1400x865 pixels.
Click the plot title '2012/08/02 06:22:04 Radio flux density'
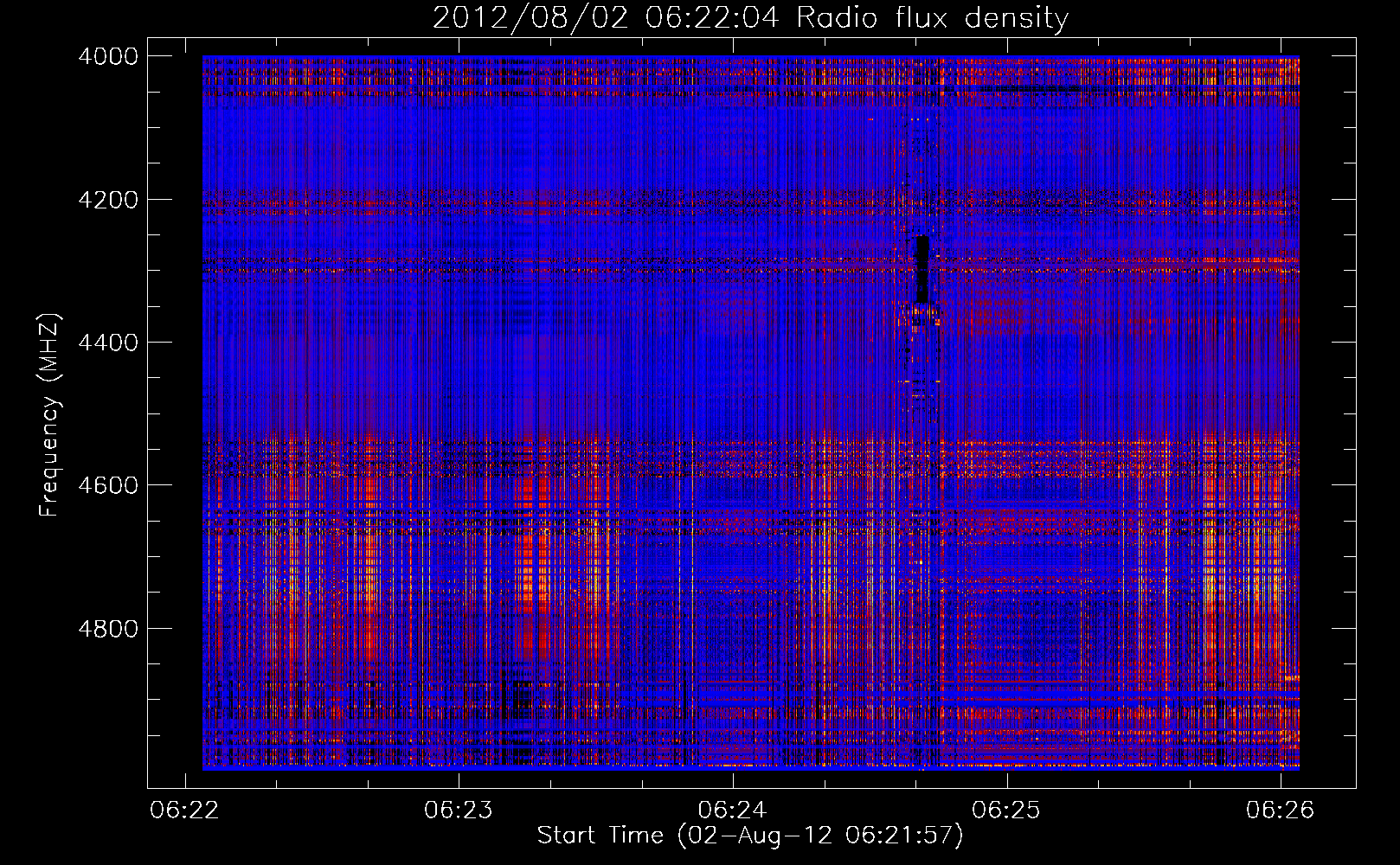[750, 18]
